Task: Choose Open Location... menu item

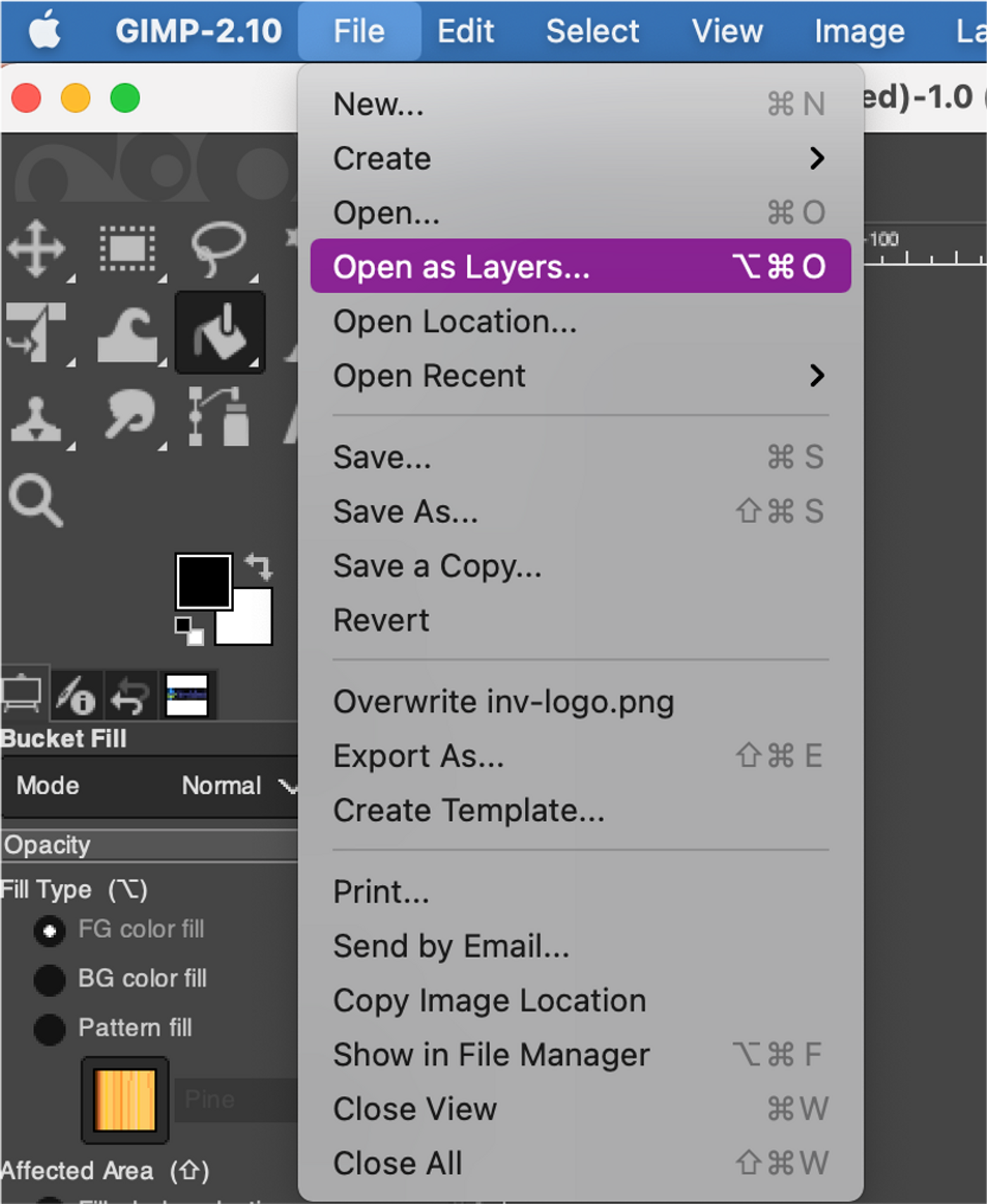Action: click(x=580, y=321)
